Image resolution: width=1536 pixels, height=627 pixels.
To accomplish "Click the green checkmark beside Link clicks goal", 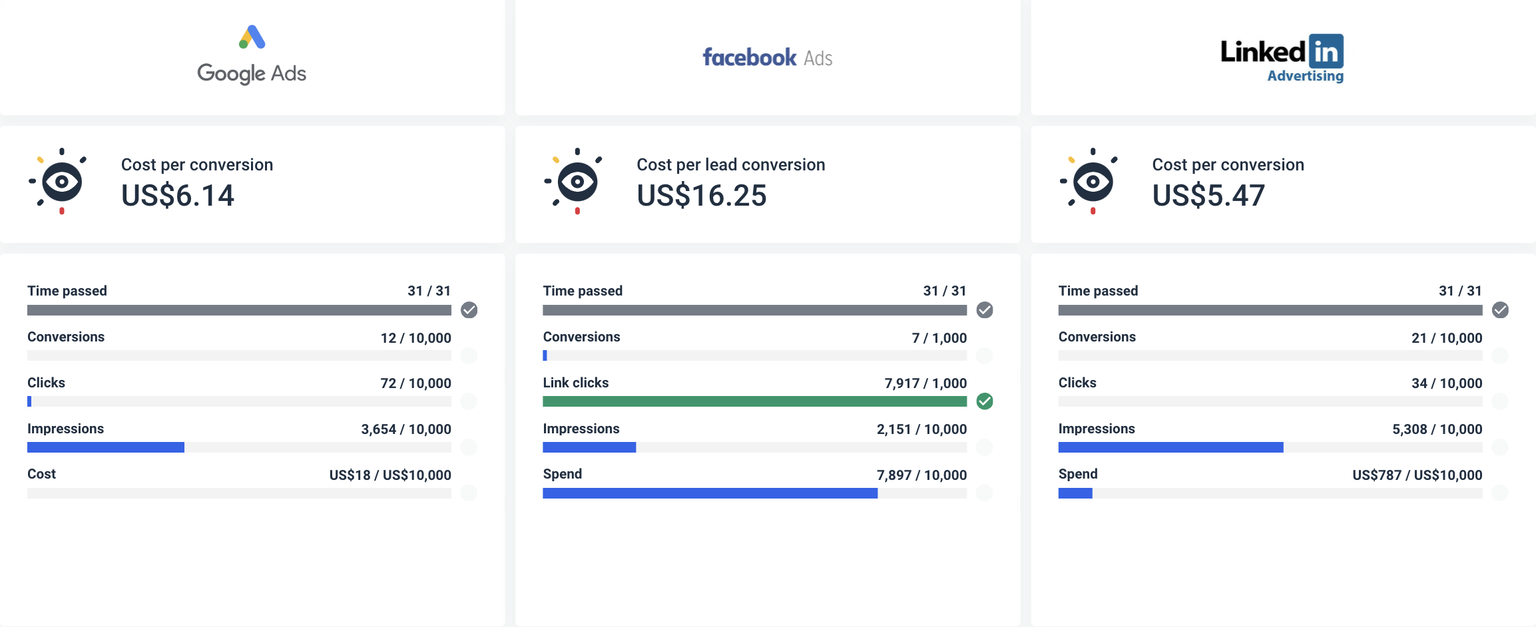I will click(984, 401).
